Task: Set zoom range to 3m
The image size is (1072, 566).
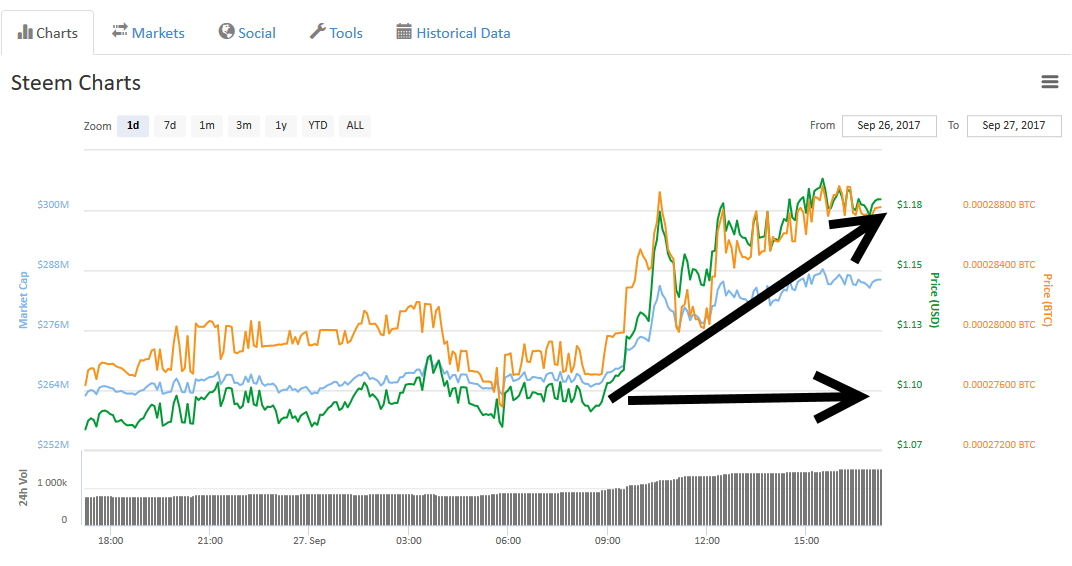Action: [243, 126]
